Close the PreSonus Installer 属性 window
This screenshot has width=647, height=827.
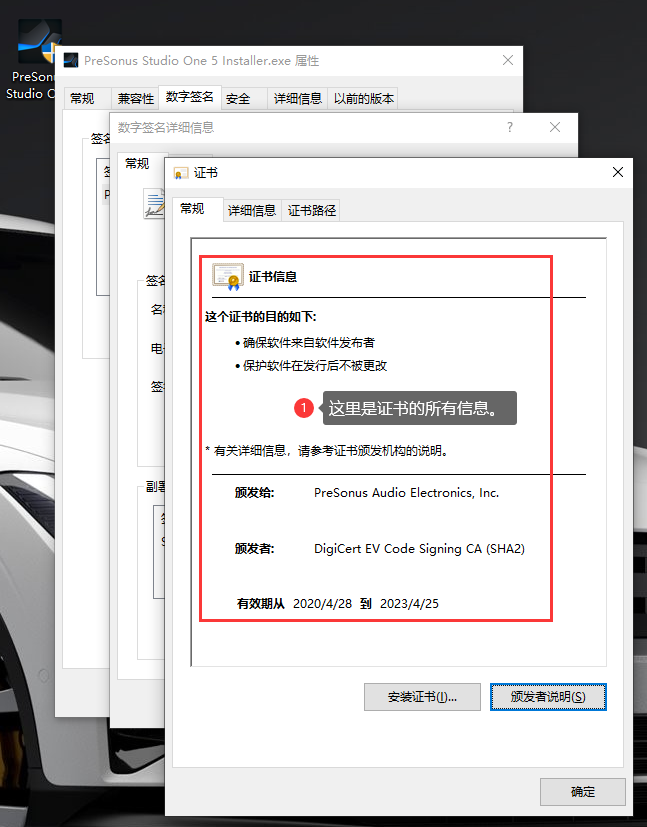(508, 61)
